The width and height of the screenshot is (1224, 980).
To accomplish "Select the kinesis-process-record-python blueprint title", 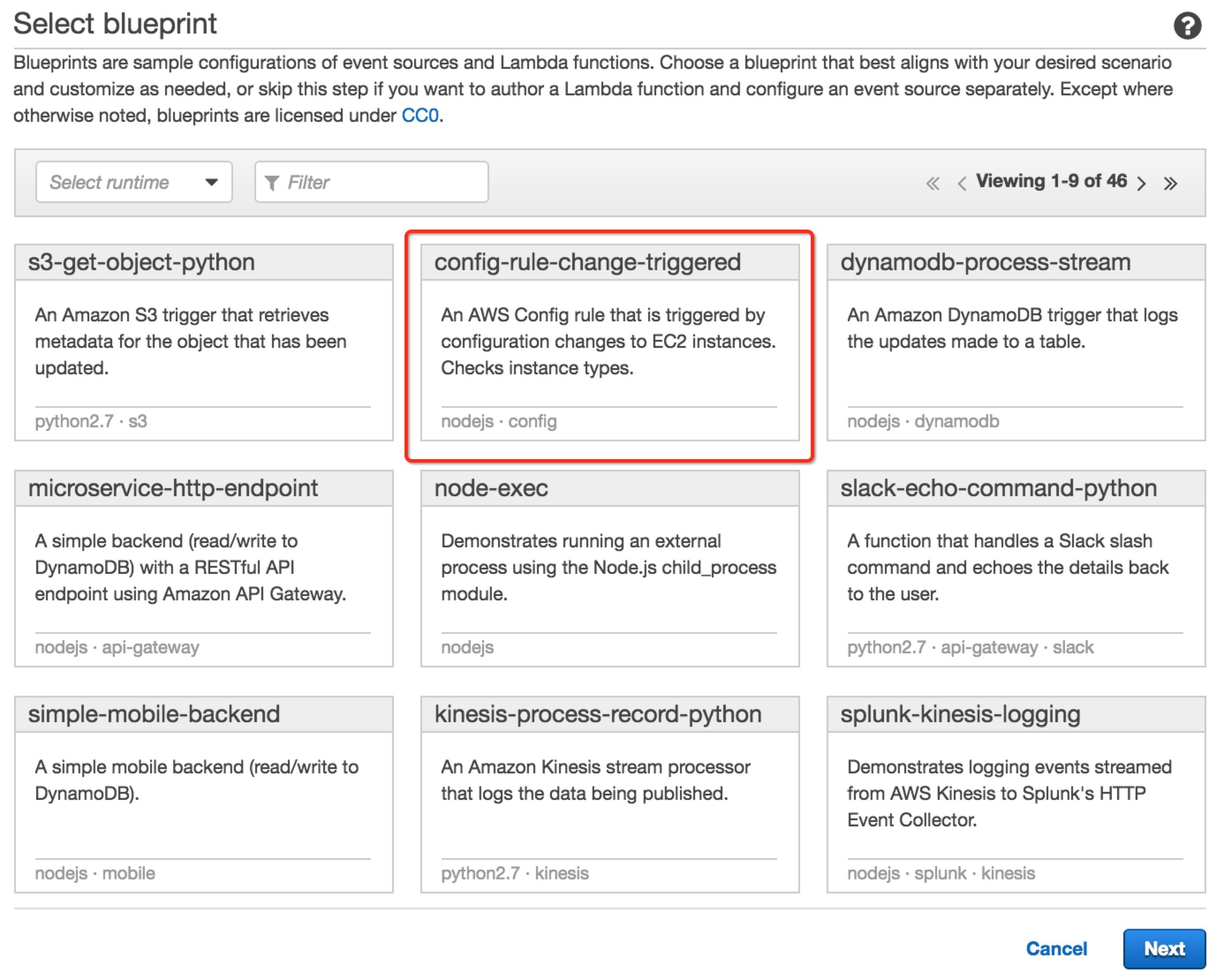I will (x=598, y=714).
